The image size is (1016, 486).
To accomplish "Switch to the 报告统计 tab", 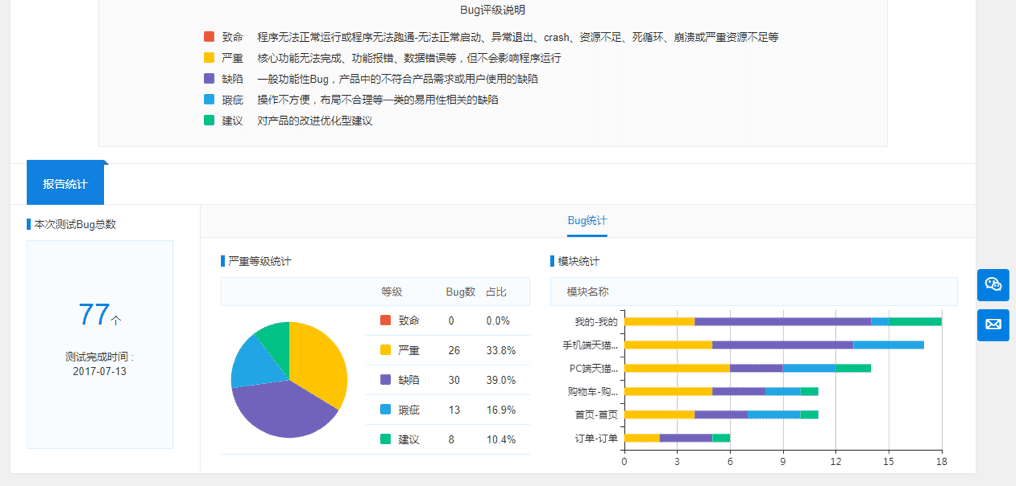I will [65, 184].
